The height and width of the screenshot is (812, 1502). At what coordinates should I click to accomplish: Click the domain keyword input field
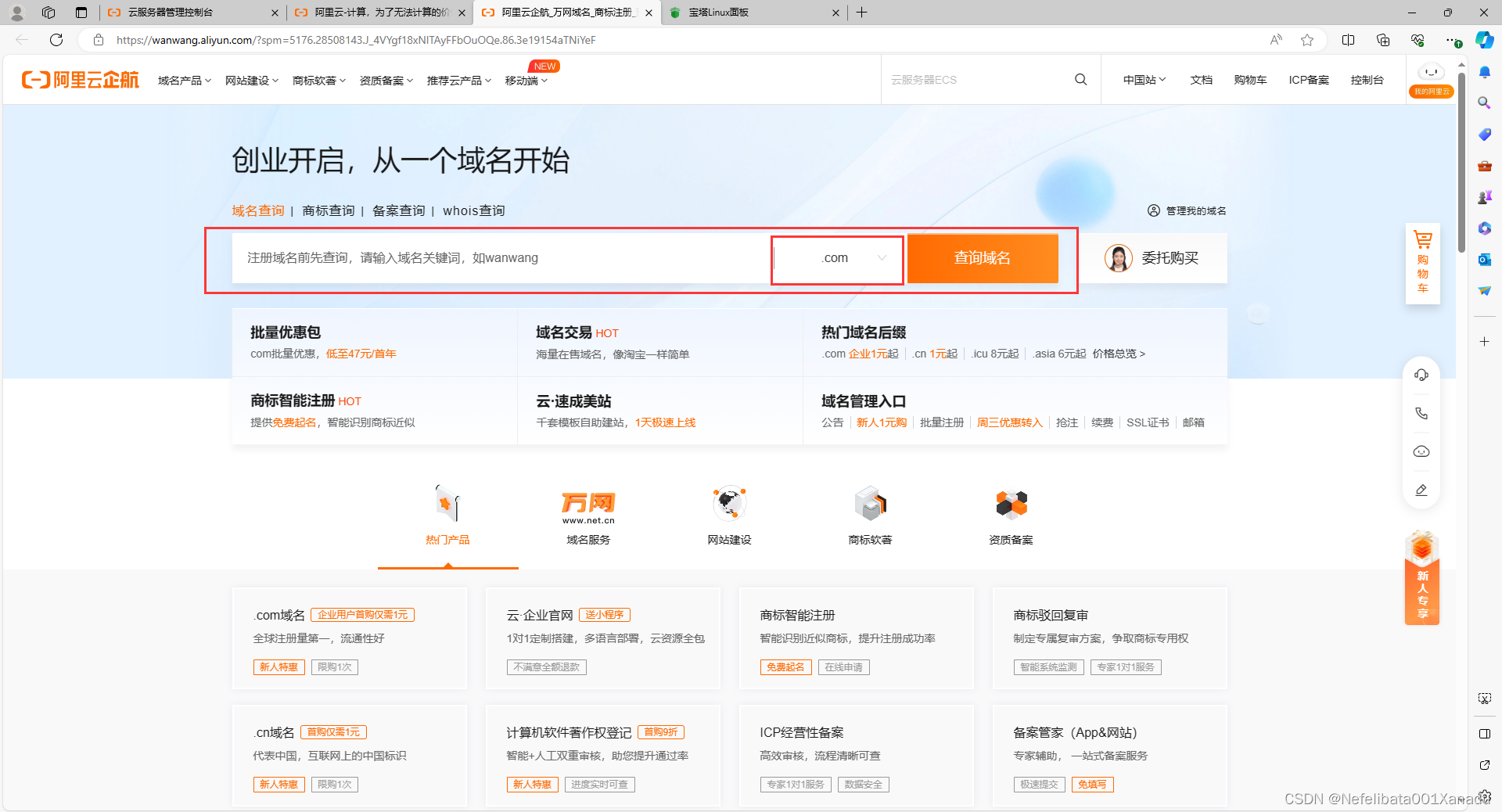coord(501,258)
